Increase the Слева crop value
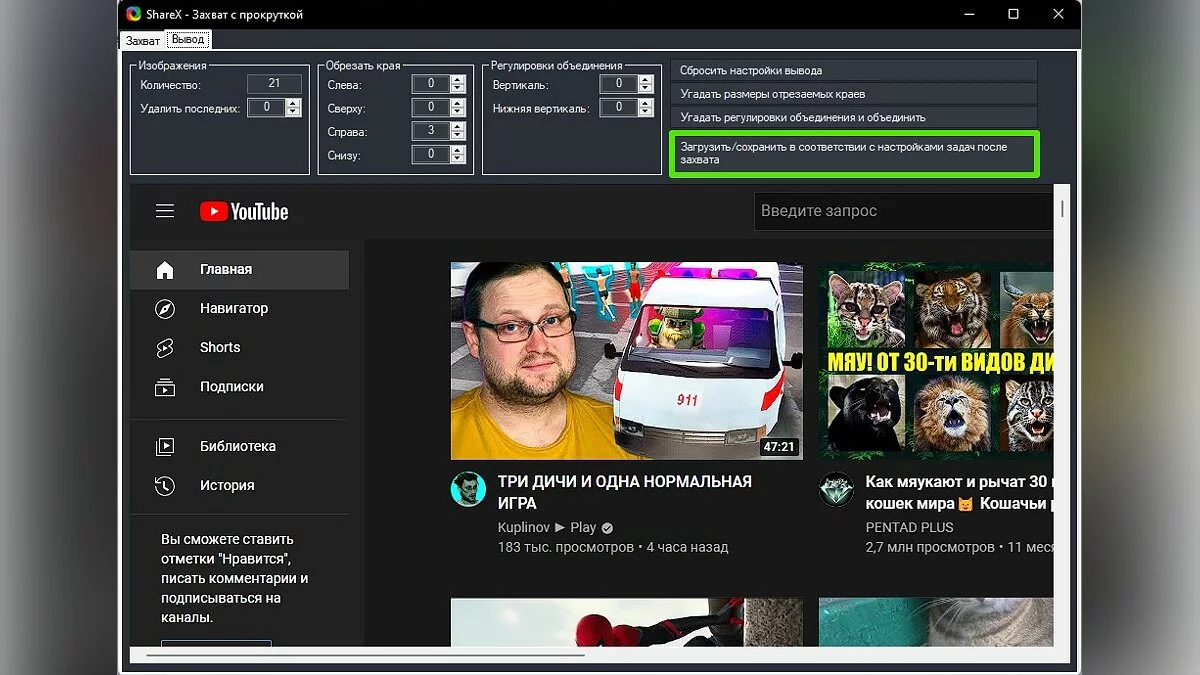Viewport: 1200px width, 675px height. tap(458, 80)
